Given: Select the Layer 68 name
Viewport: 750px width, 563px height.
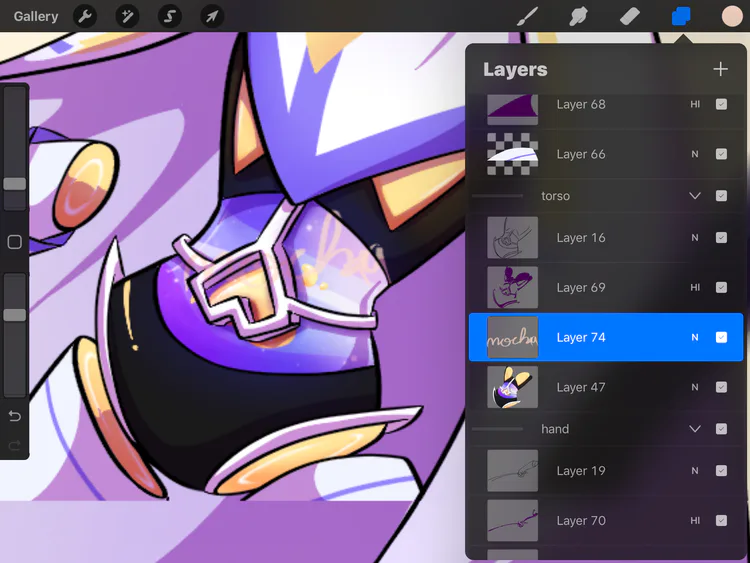Looking at the screenshot, I should tap(581, 104).
